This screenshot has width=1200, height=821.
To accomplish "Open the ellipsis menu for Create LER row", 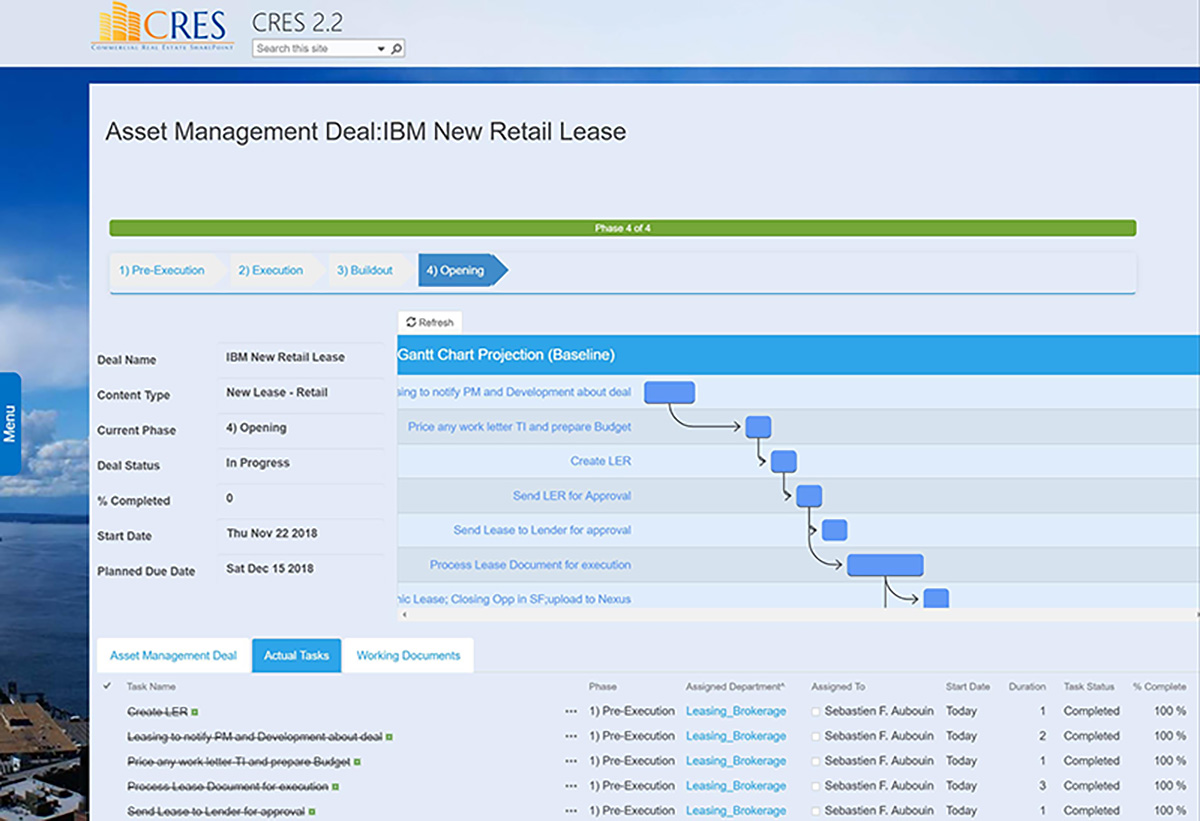I will [571, 711].
